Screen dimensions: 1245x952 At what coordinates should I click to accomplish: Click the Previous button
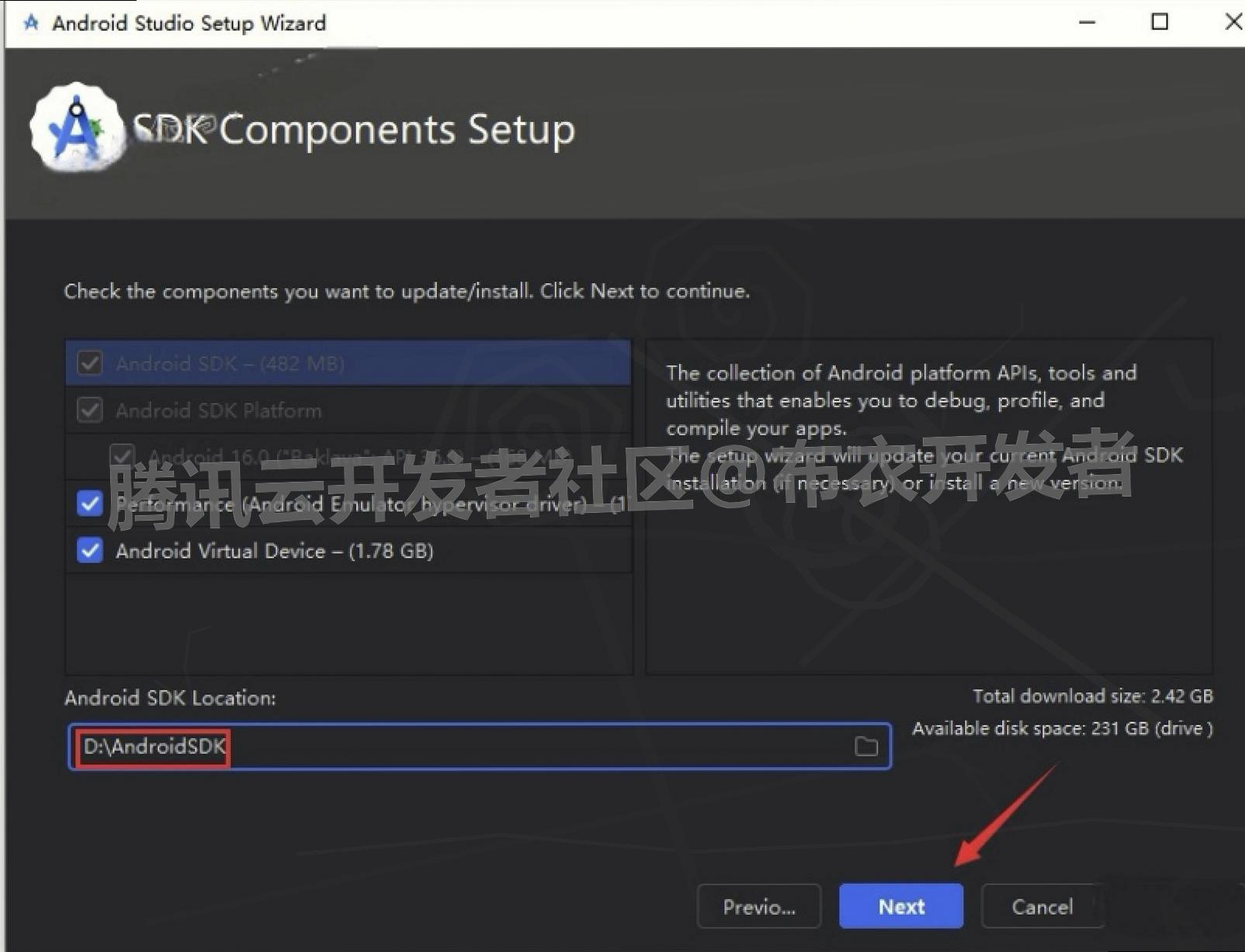coord(758,905)
